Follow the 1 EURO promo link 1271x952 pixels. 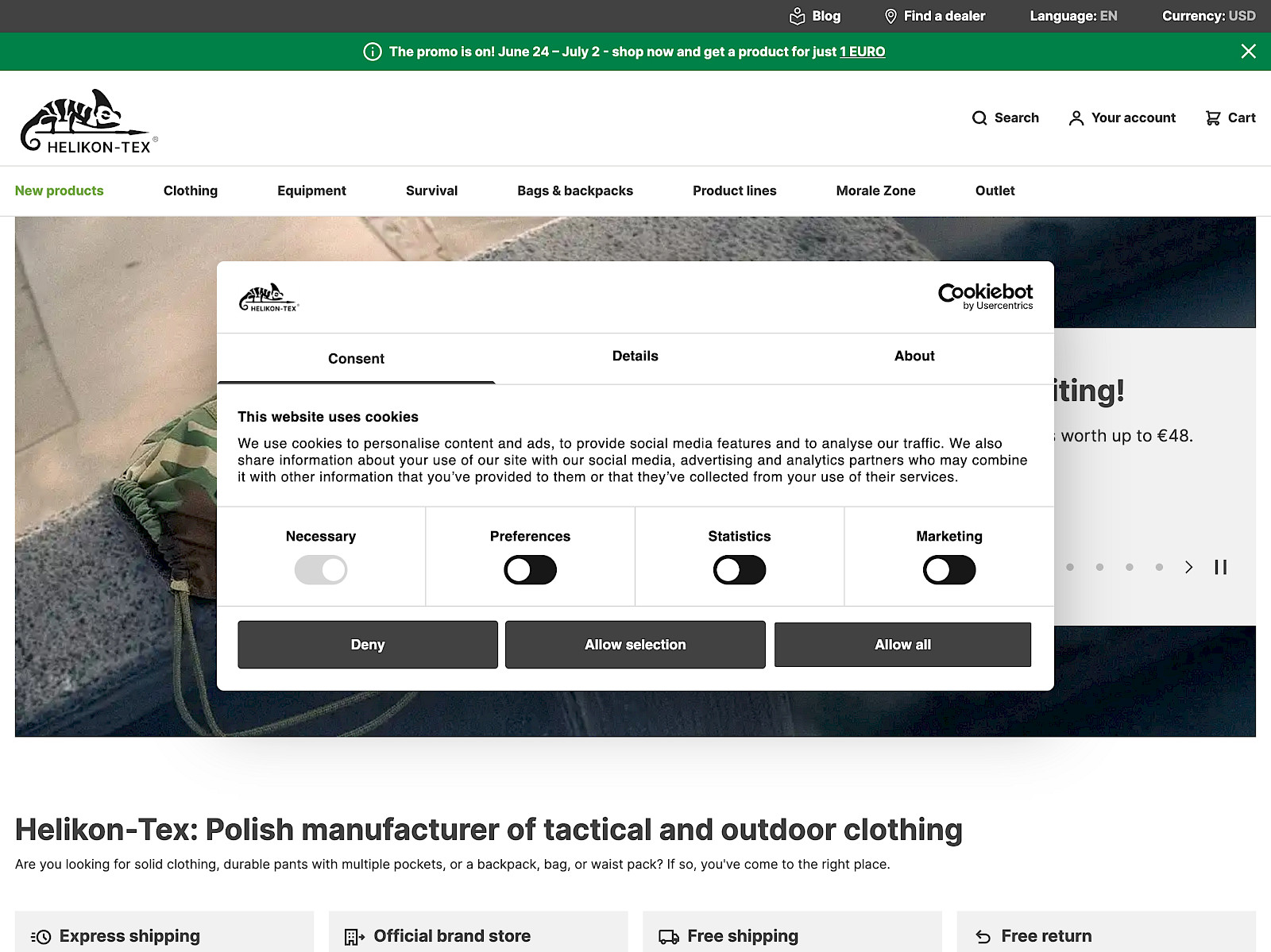(x=862, y=52)
